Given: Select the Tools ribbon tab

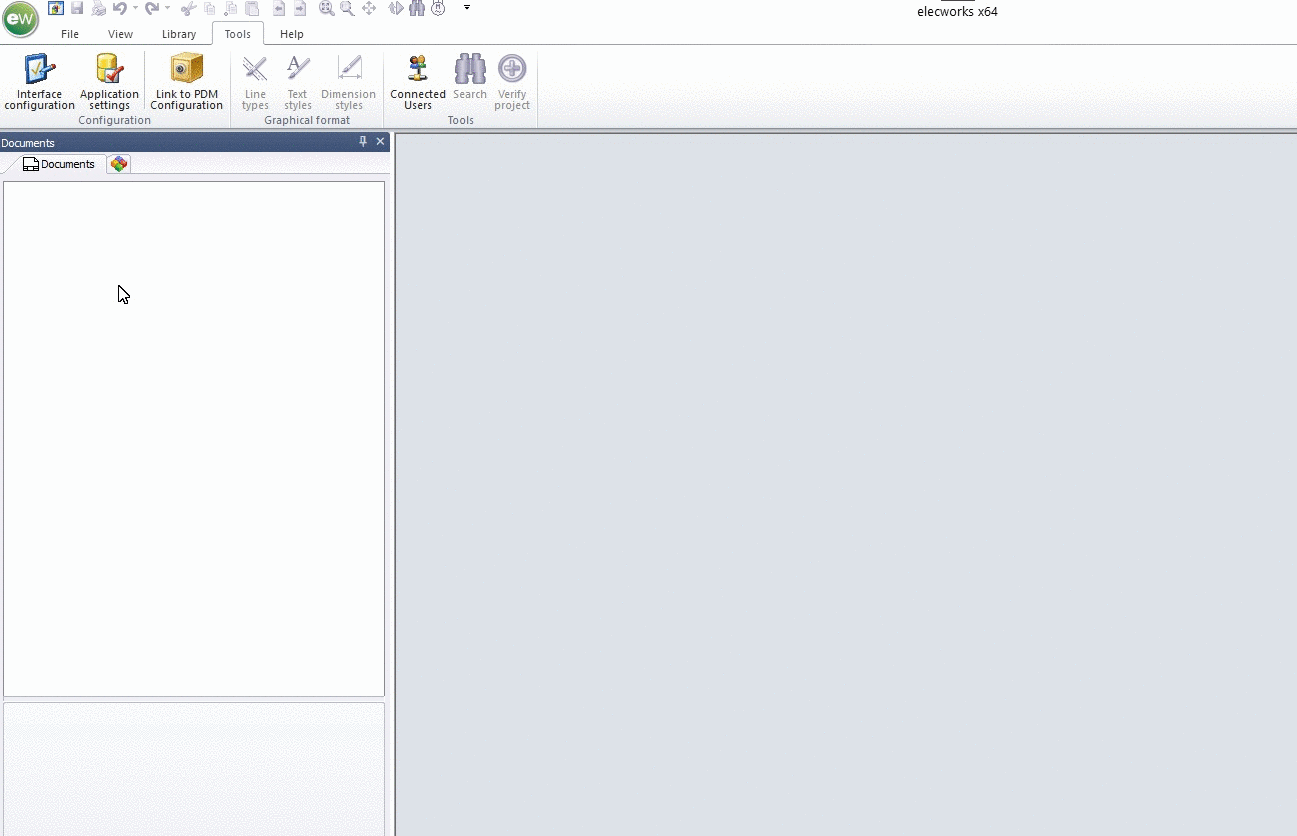Looking at the screenshot, I should pyautogui.click(x=238, y=34).
